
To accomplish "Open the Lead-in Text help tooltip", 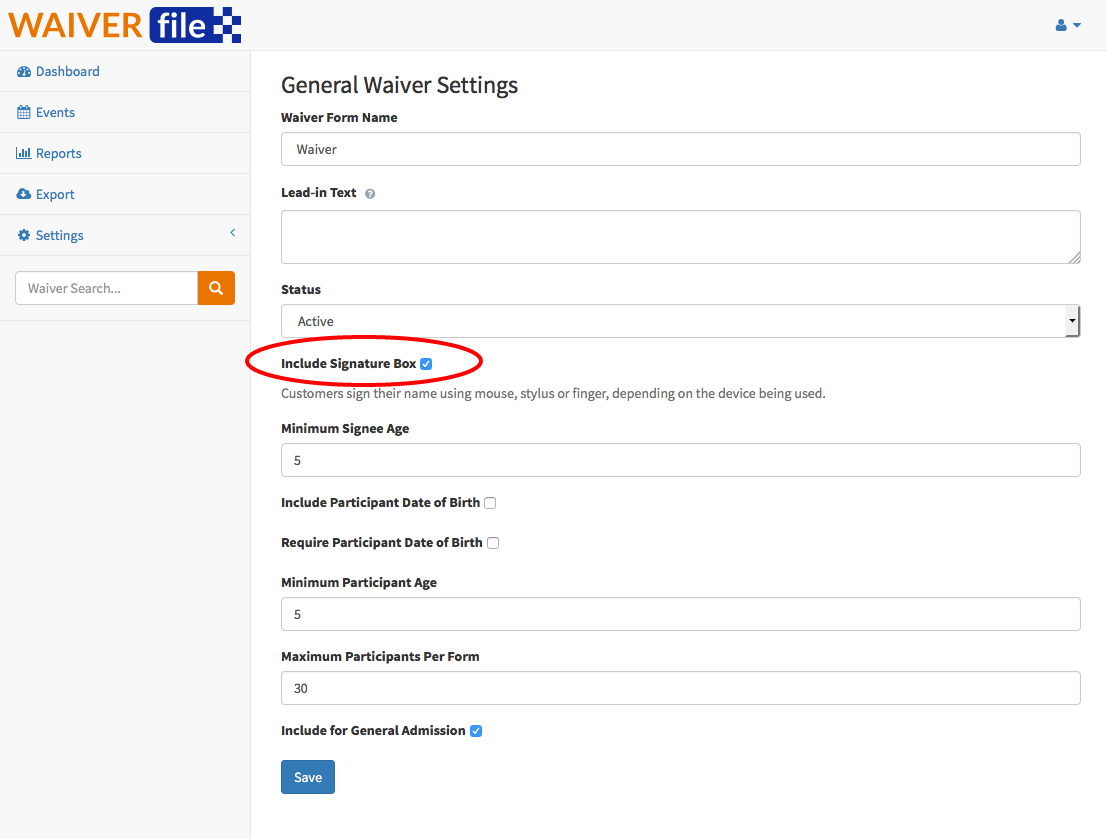I will click(x=369, y=192).
